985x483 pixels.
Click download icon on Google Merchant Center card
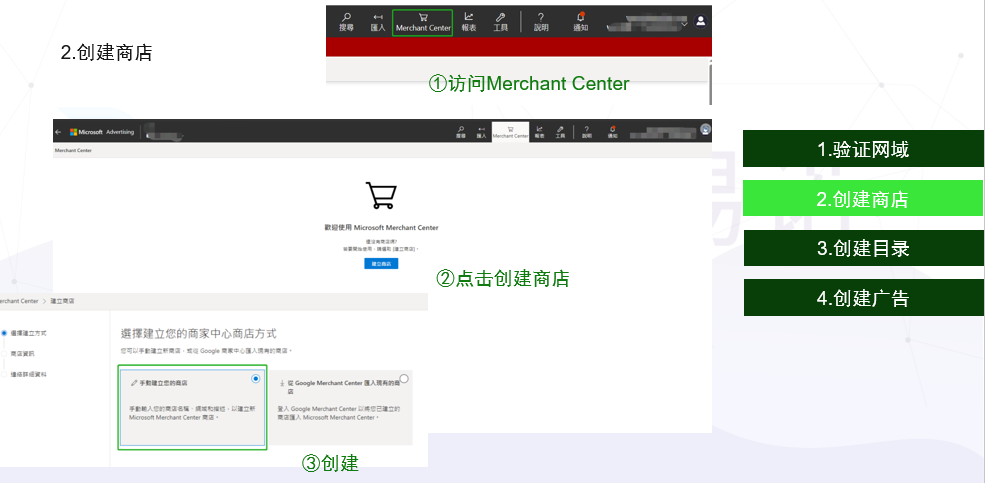(283, 383)
